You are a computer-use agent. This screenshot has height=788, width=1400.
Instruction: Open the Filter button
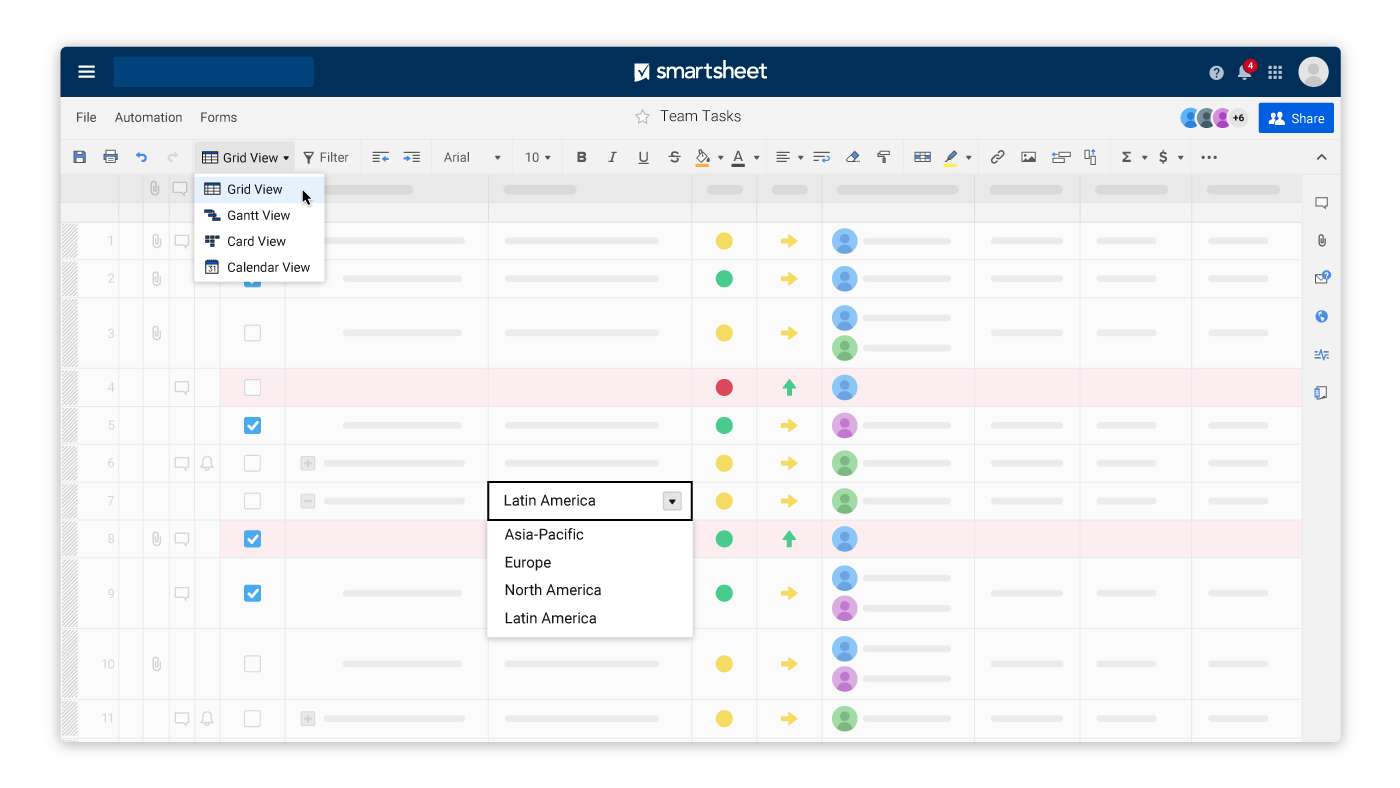pos(326,157)
